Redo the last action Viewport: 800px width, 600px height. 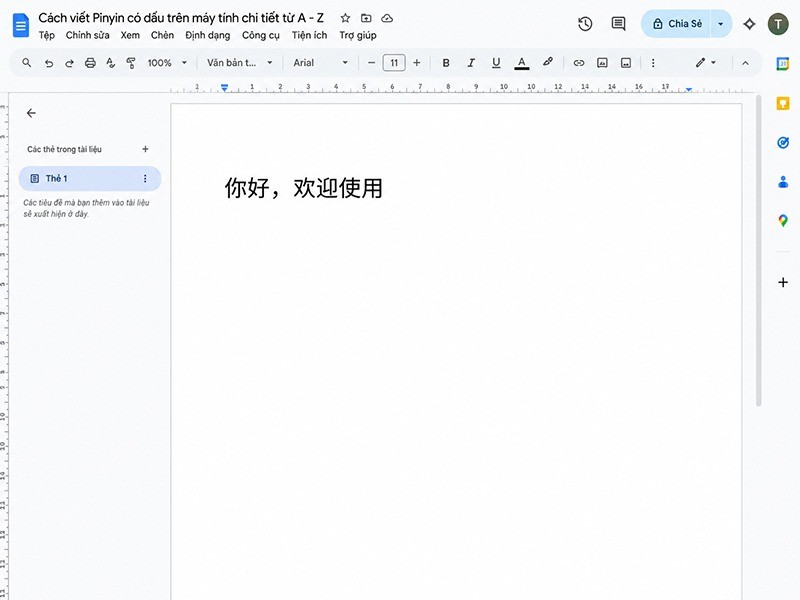pos(69,63)
